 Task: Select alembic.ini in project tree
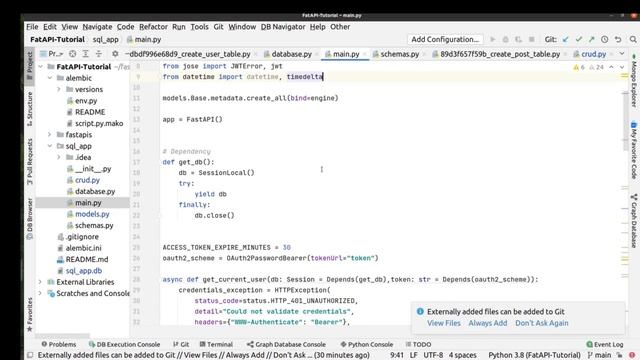point(83,248)
